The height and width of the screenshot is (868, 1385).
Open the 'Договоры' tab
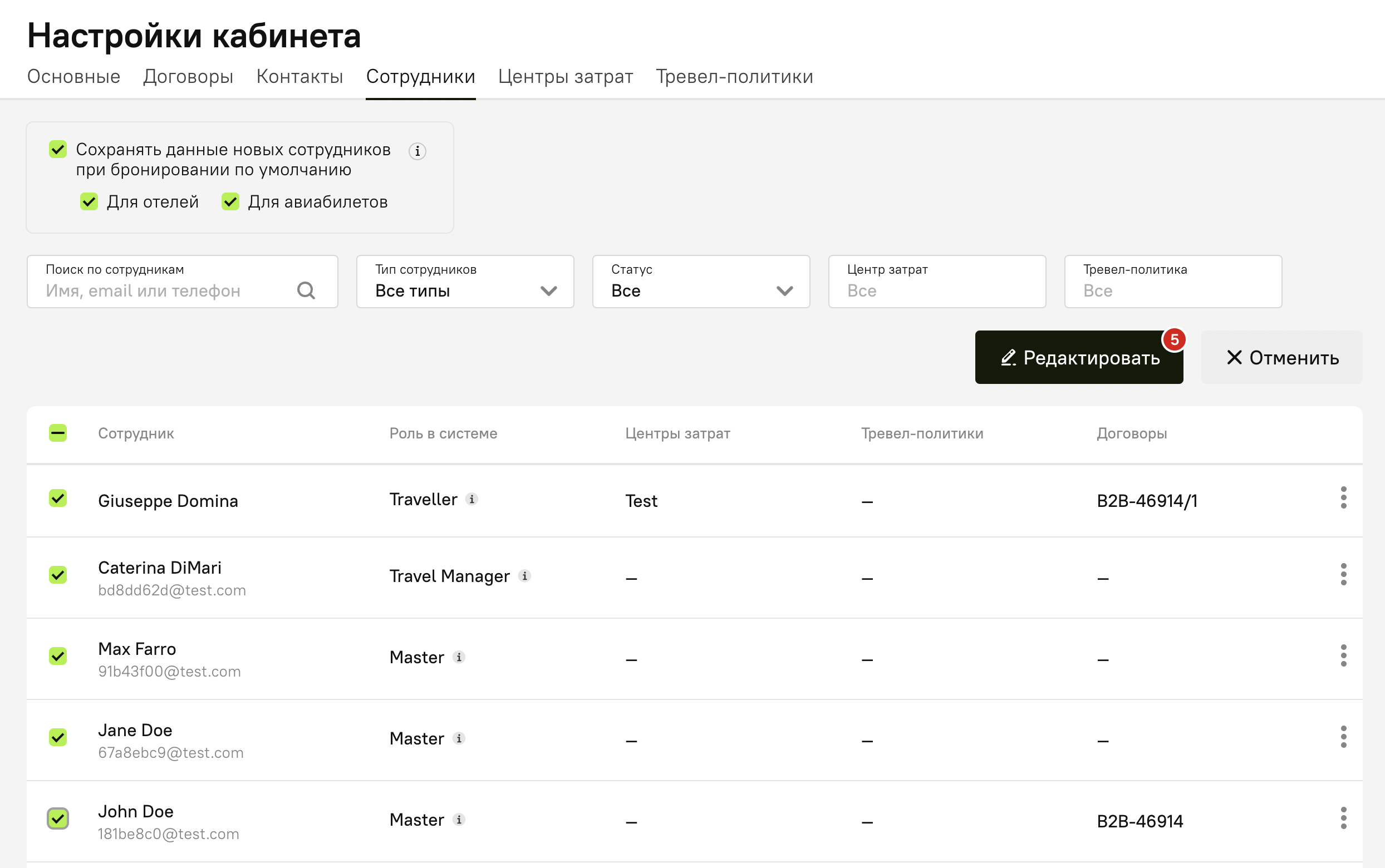(188, 76)
